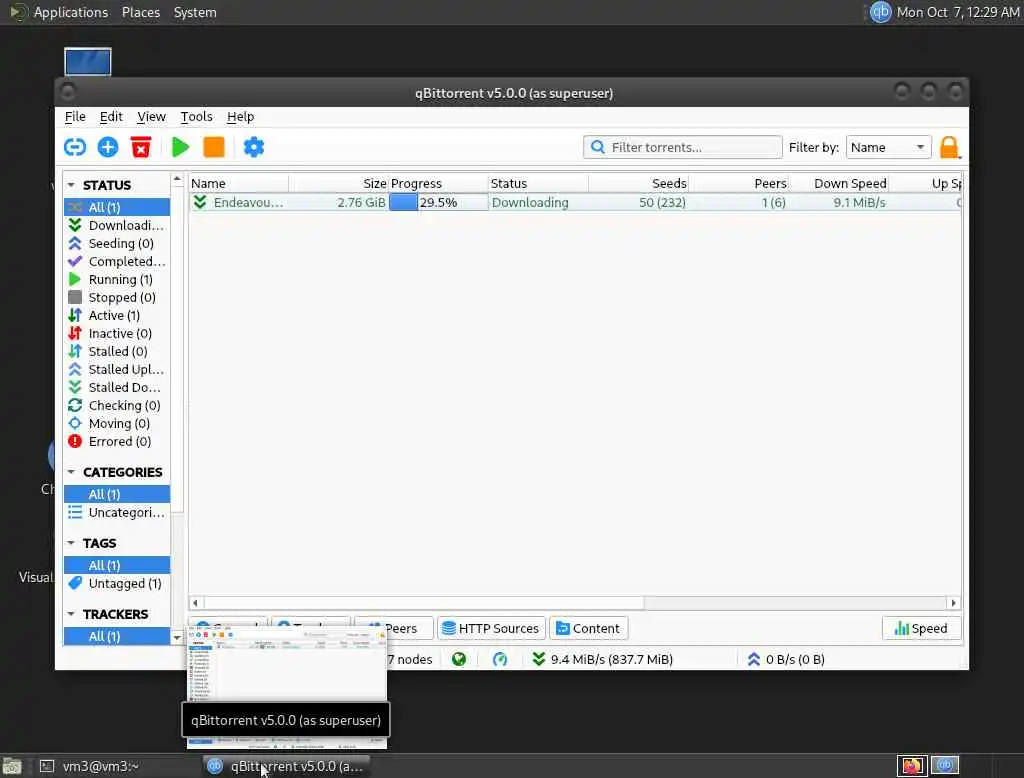Image resolution: width=1024 pixels, height=778 pixels.
Task: Select the Checking (0) filter
Action: [117, 406]
